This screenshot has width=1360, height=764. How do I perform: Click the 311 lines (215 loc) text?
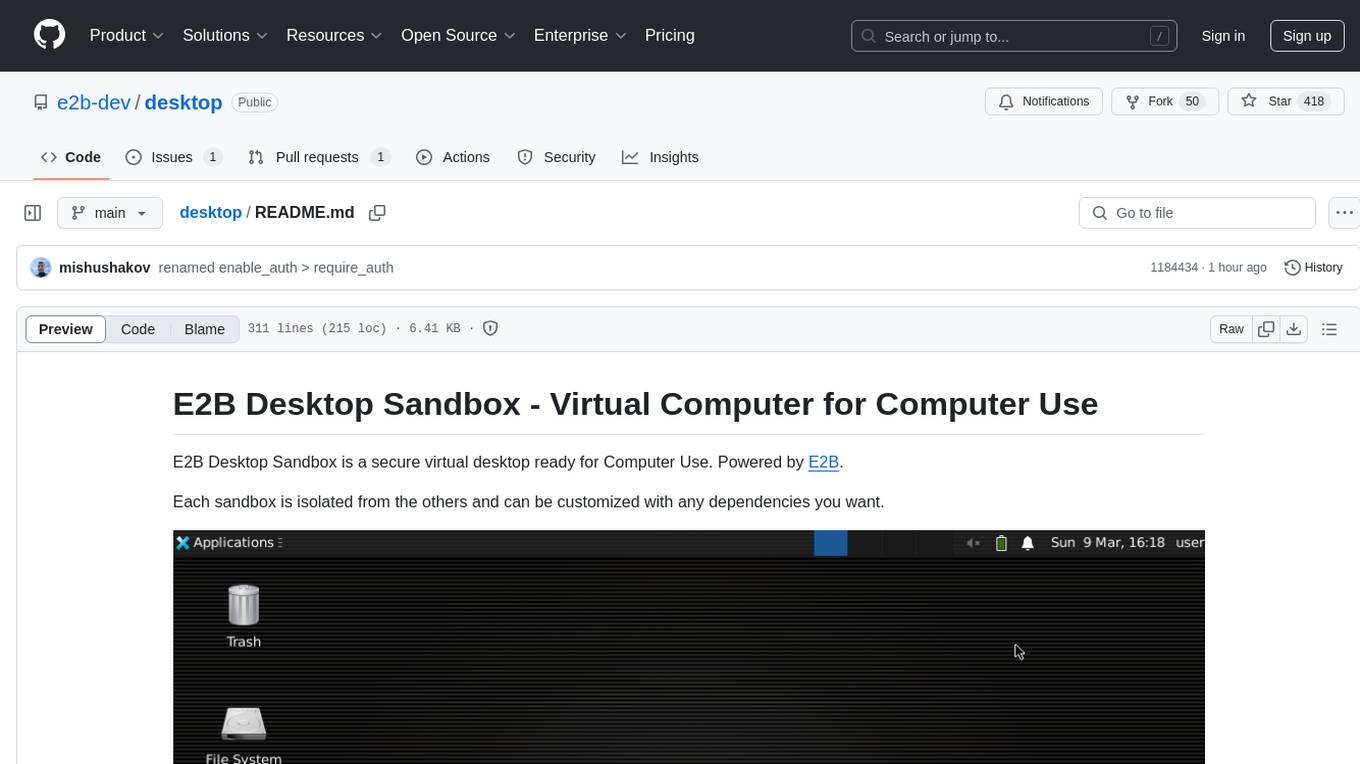click(x=317, y=328)
